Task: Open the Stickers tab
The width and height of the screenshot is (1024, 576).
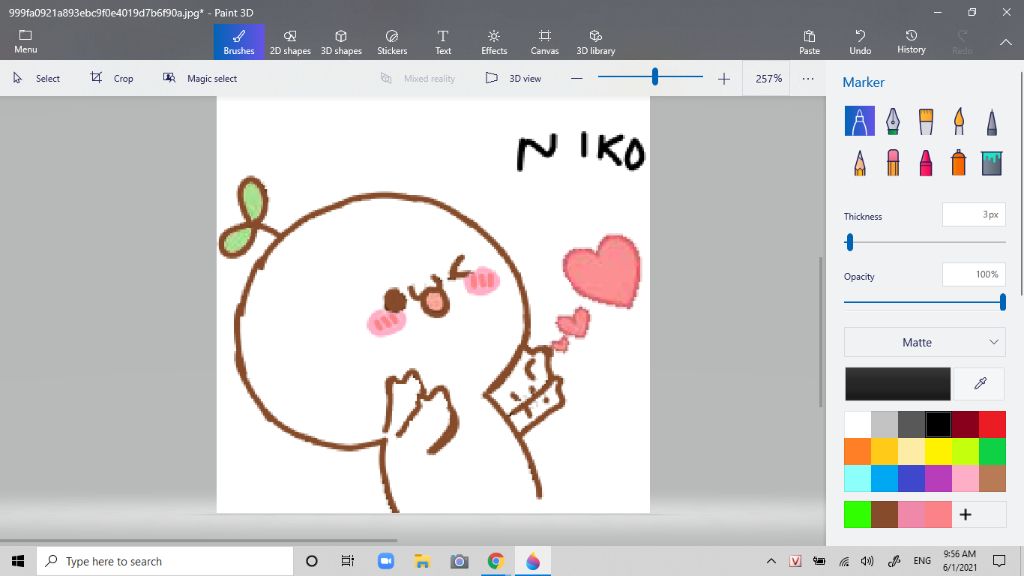Action: [392, 42]
